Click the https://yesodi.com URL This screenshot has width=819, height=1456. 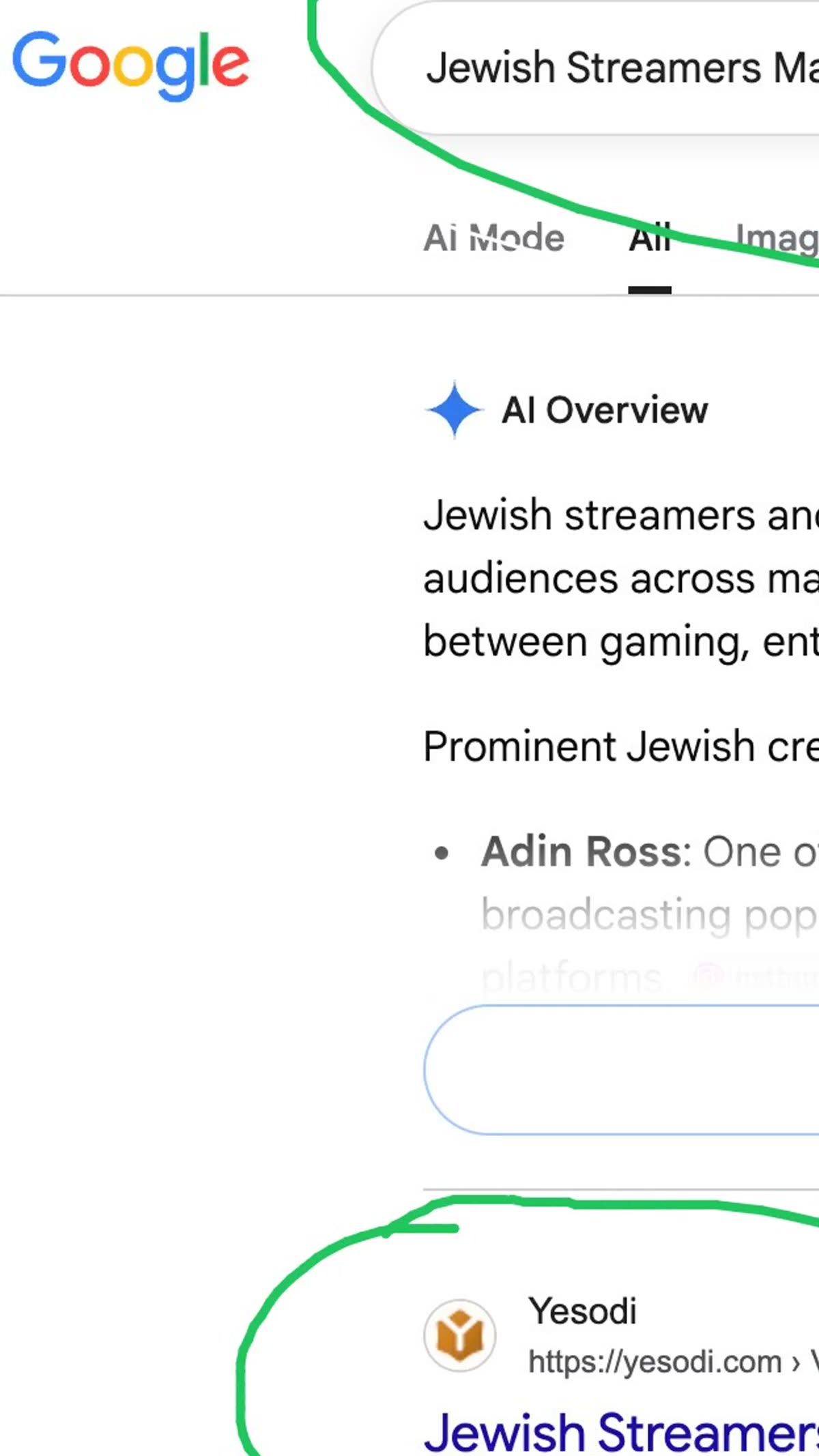[655, 1363]
